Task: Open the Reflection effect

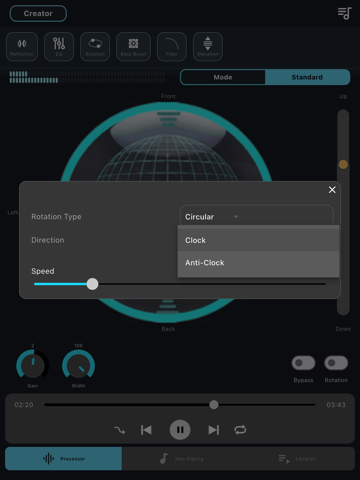Action: click(x=22, y=47)
